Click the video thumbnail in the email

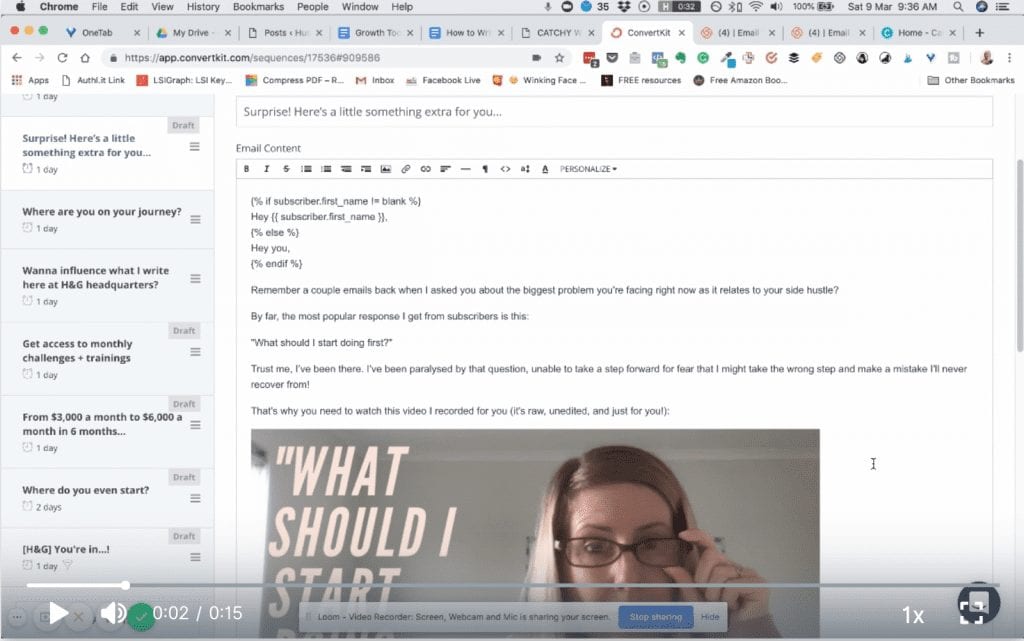pyautogui.click(x=535, y=533)
